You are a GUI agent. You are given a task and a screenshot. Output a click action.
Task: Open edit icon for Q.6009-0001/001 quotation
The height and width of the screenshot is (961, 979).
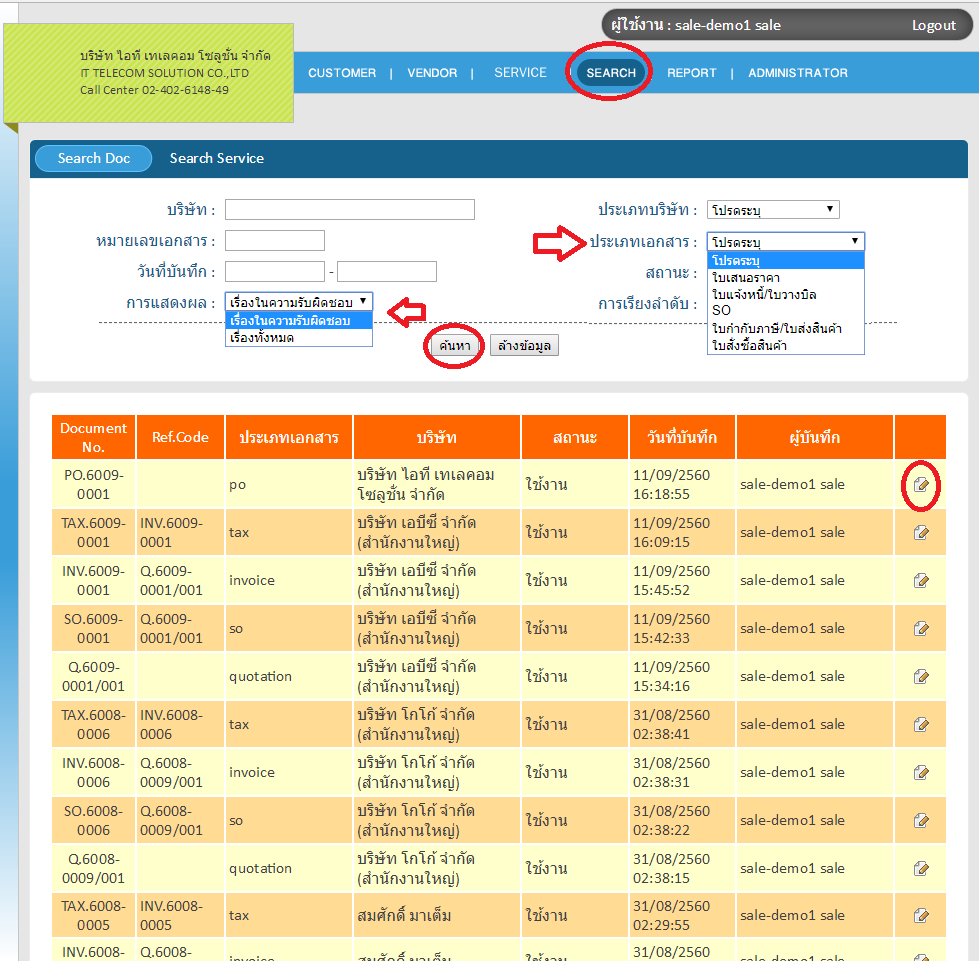921,676
